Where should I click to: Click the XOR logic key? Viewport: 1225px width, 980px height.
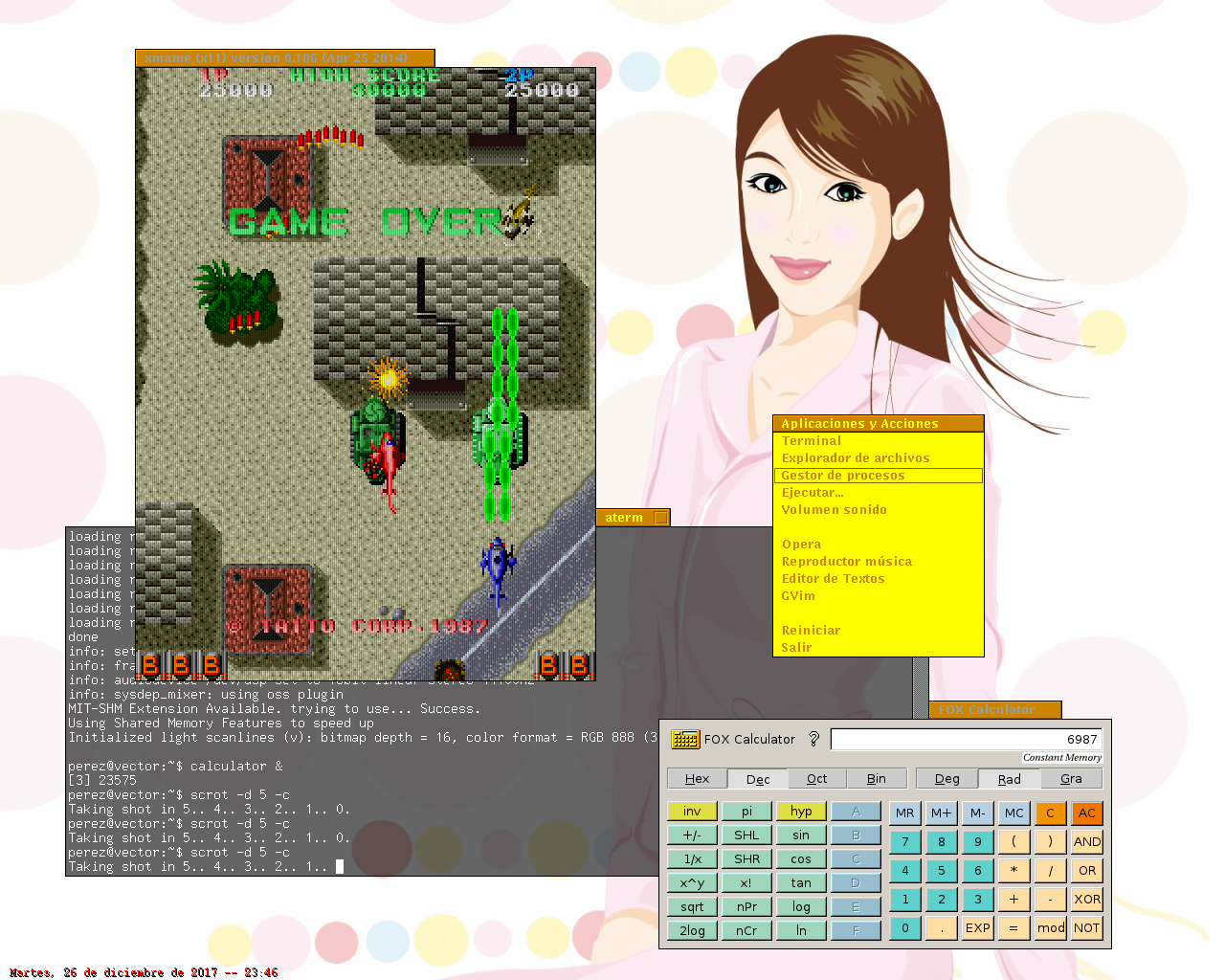click(1087, 900)
